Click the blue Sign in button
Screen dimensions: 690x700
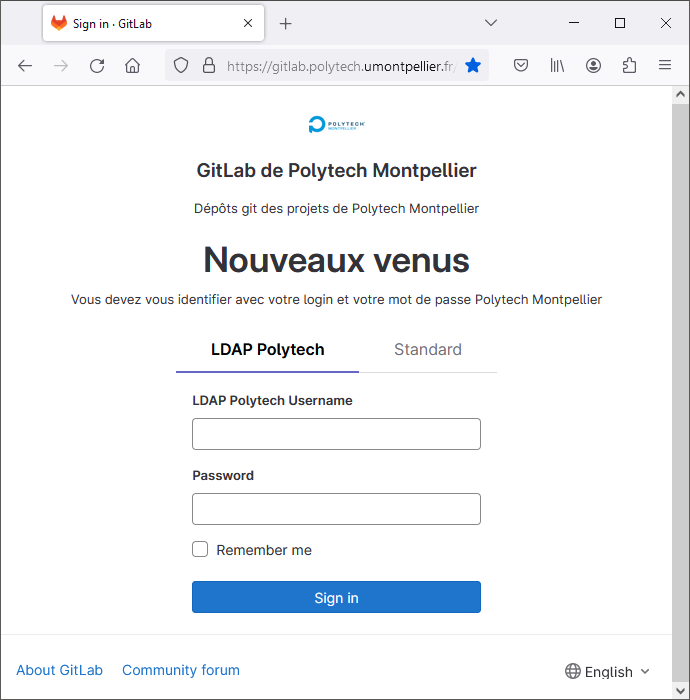pyautogui.click(x=337, y=597)
